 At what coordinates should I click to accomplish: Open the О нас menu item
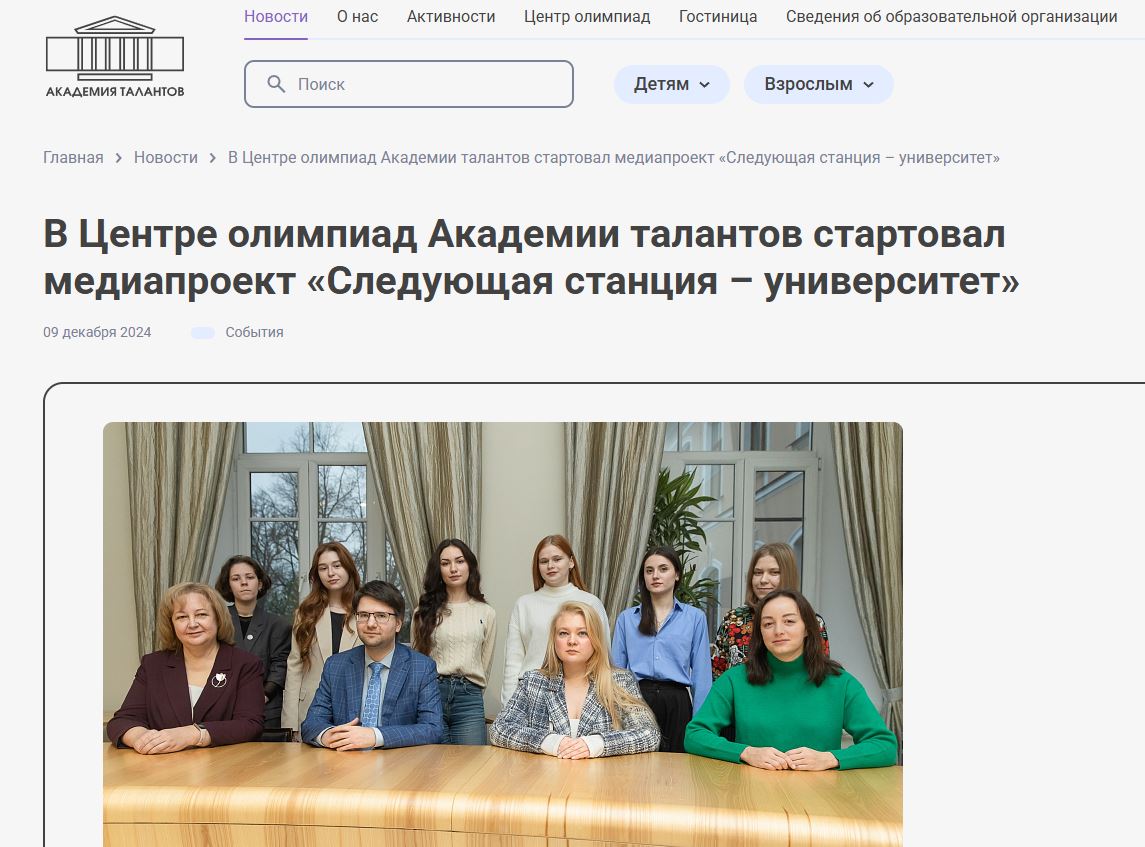pyautogui.click(x=357, y=17)
